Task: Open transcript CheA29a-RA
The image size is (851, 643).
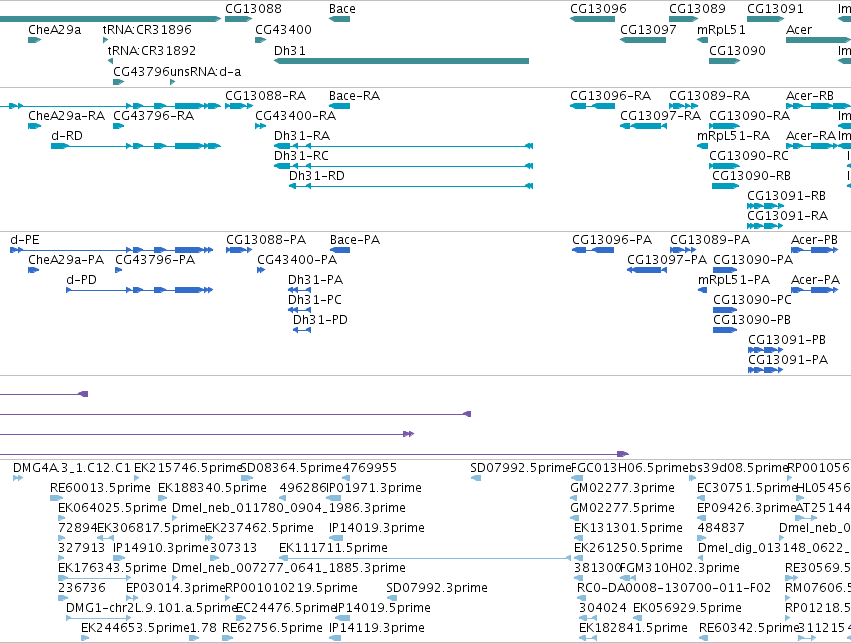Action: pos(66,116)
